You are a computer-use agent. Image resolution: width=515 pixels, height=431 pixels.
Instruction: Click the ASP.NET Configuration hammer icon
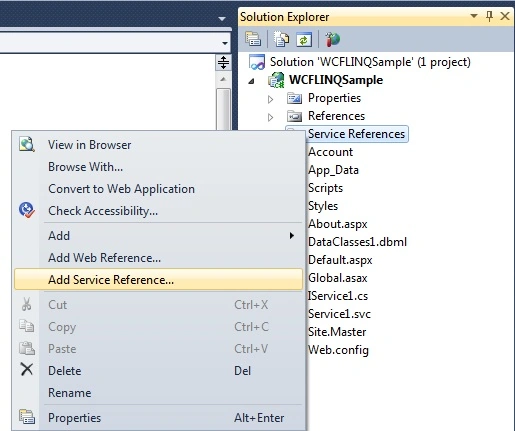(x=332, y=39)
